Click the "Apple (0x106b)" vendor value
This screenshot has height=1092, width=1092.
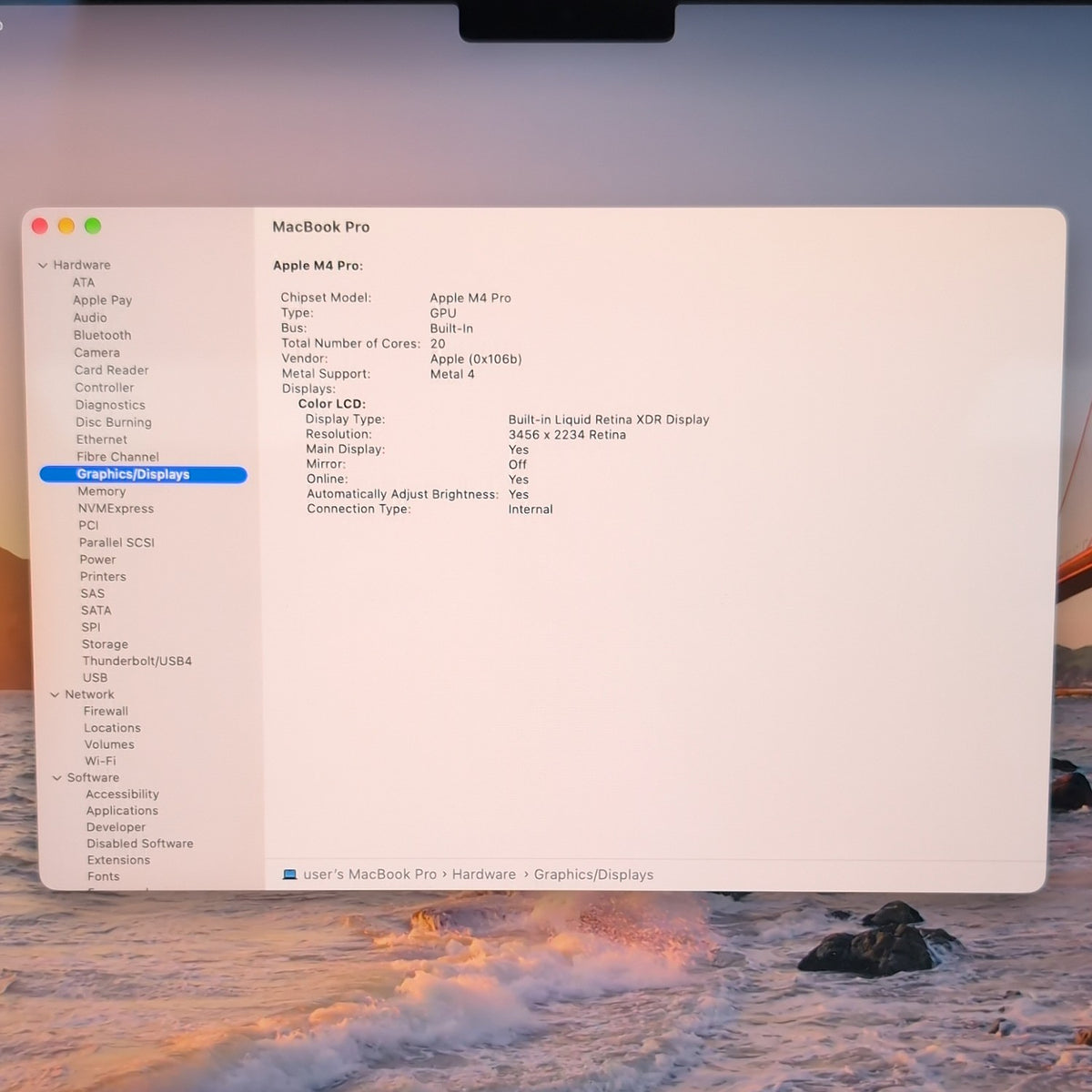tap(476, 359)
